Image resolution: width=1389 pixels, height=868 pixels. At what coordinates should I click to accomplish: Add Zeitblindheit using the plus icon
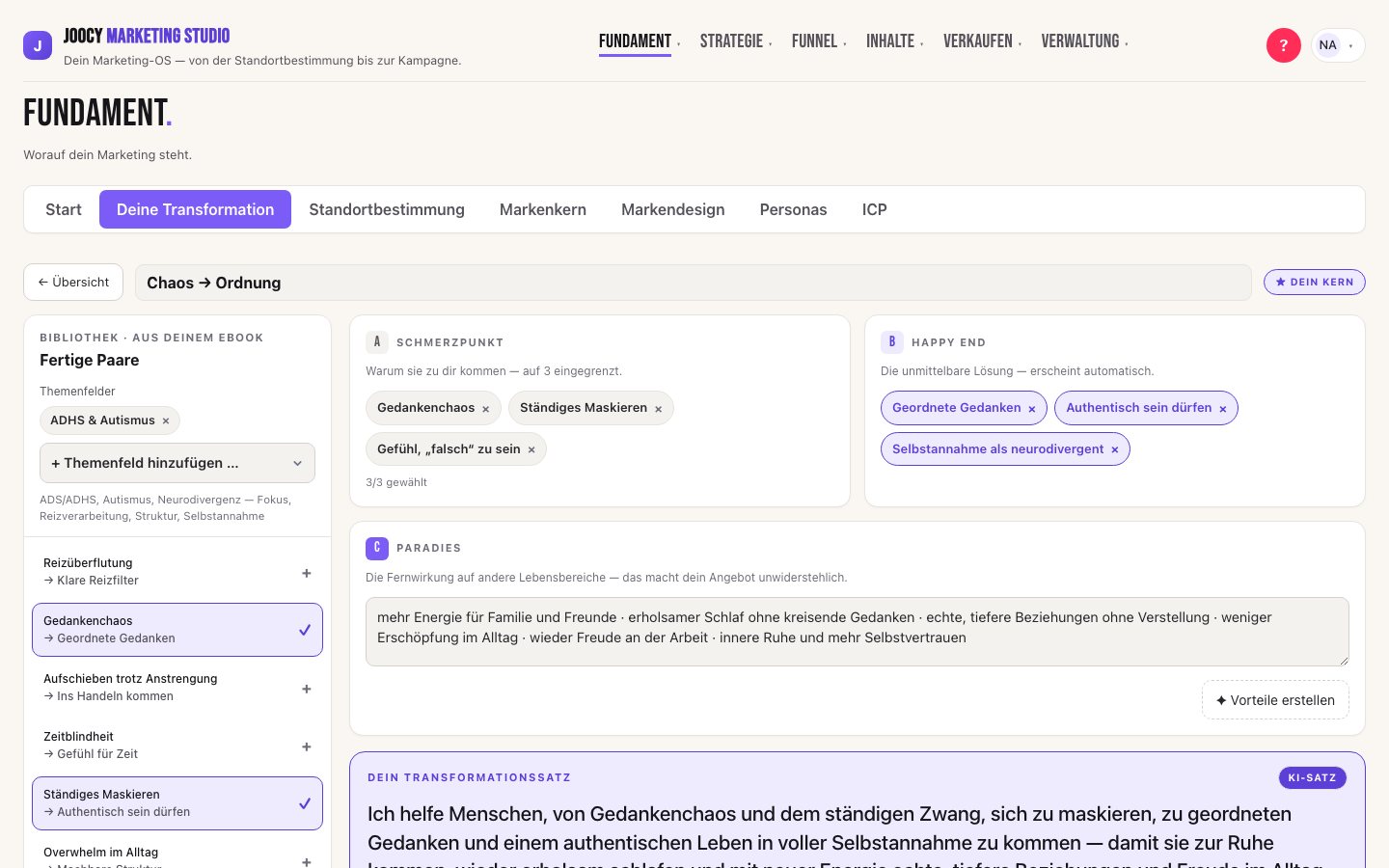pyautogui.click(x=307, y=746)
